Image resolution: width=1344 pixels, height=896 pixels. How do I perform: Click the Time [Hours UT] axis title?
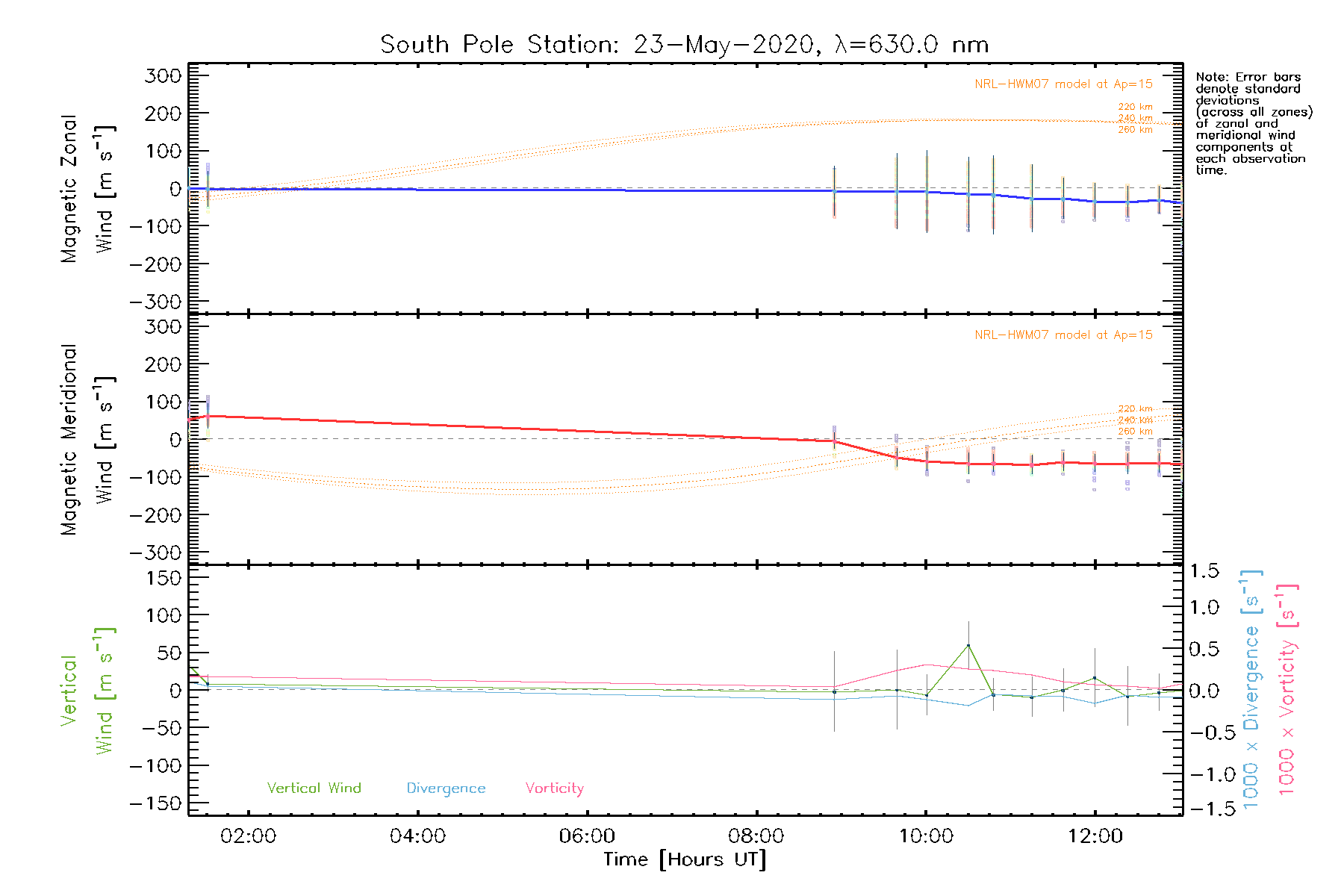point(684,860)
